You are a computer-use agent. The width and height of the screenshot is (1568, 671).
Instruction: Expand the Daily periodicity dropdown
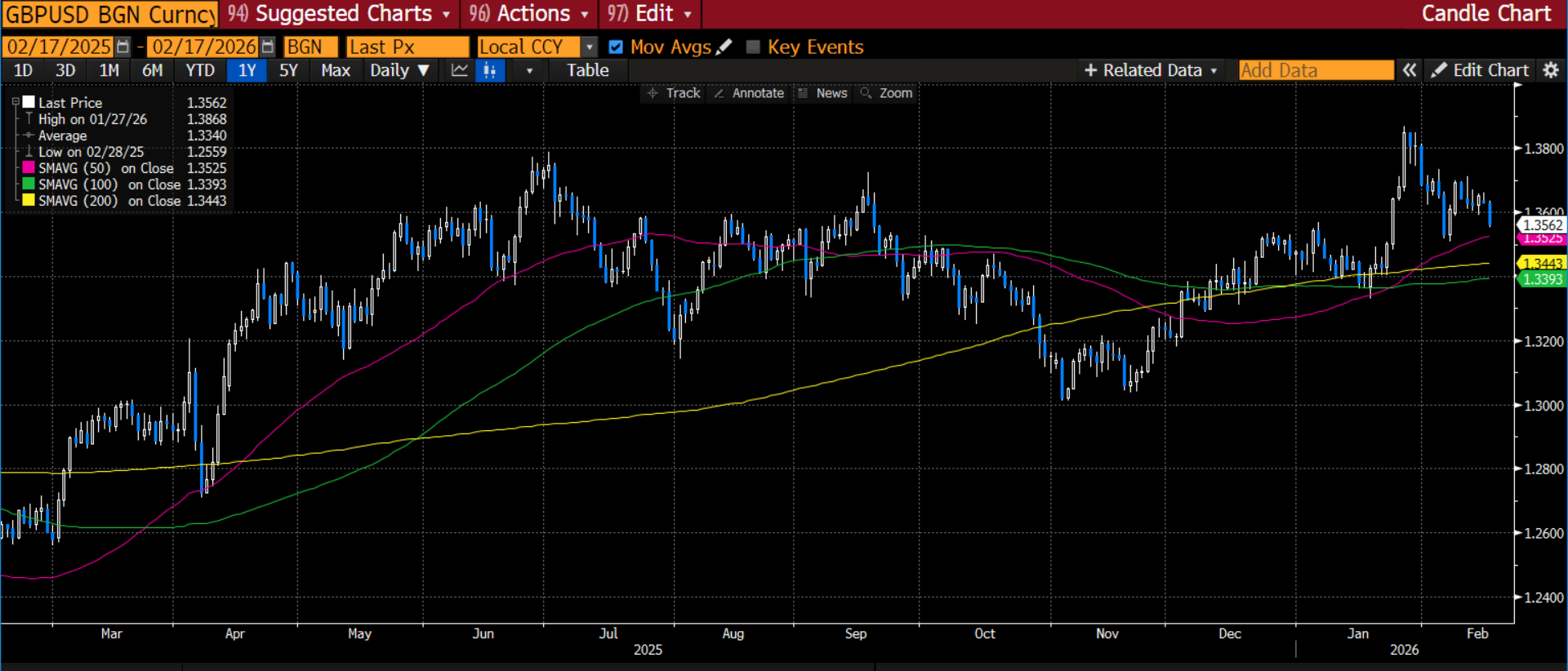(399, 71)
